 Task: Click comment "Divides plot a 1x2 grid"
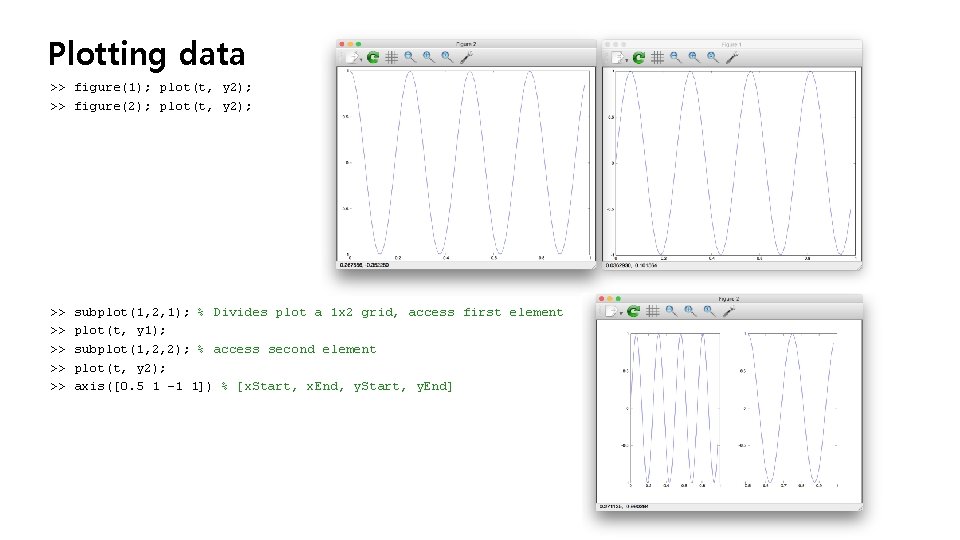(305, 312)
